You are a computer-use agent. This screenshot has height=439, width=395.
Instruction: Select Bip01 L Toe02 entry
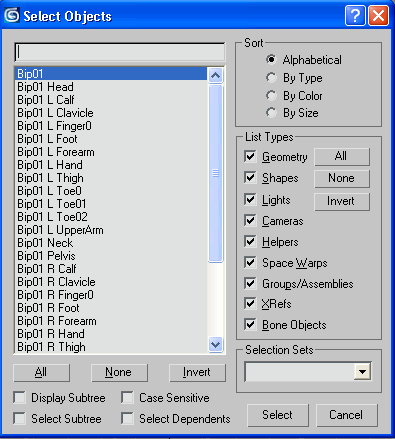111,217
